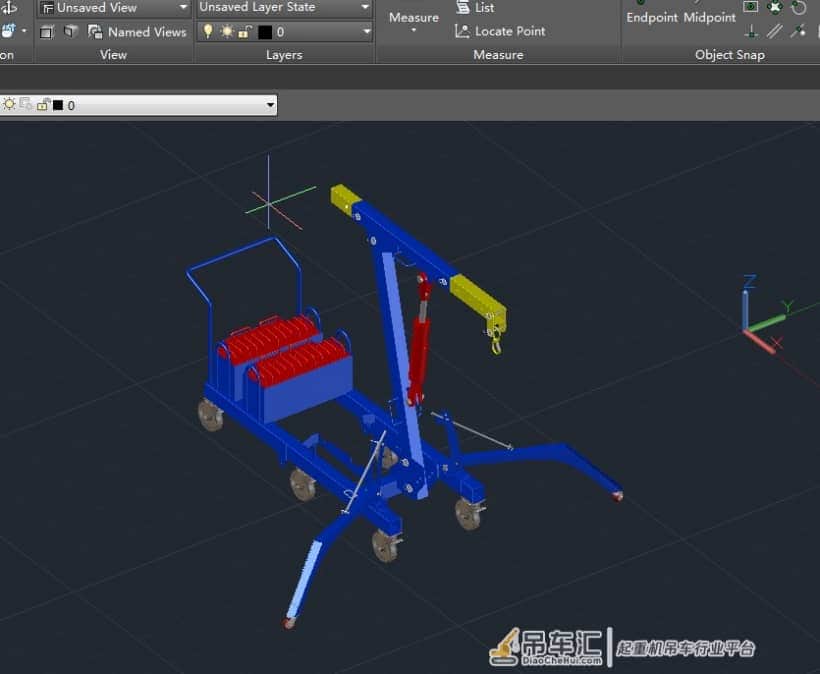820x674 pixels.
Task: Open Named Views manager
Action: (137, 32)
